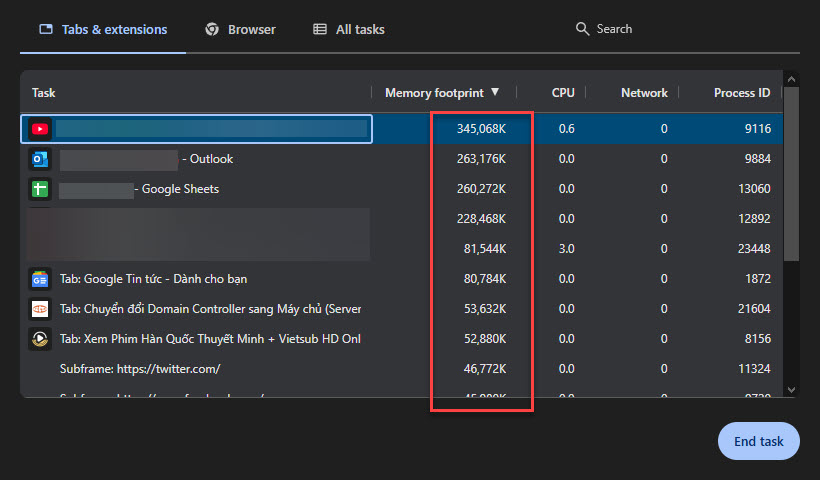Click the magnifier icon beside Search
The height and width of the screenshot is (480, 820).
(582, 29)
